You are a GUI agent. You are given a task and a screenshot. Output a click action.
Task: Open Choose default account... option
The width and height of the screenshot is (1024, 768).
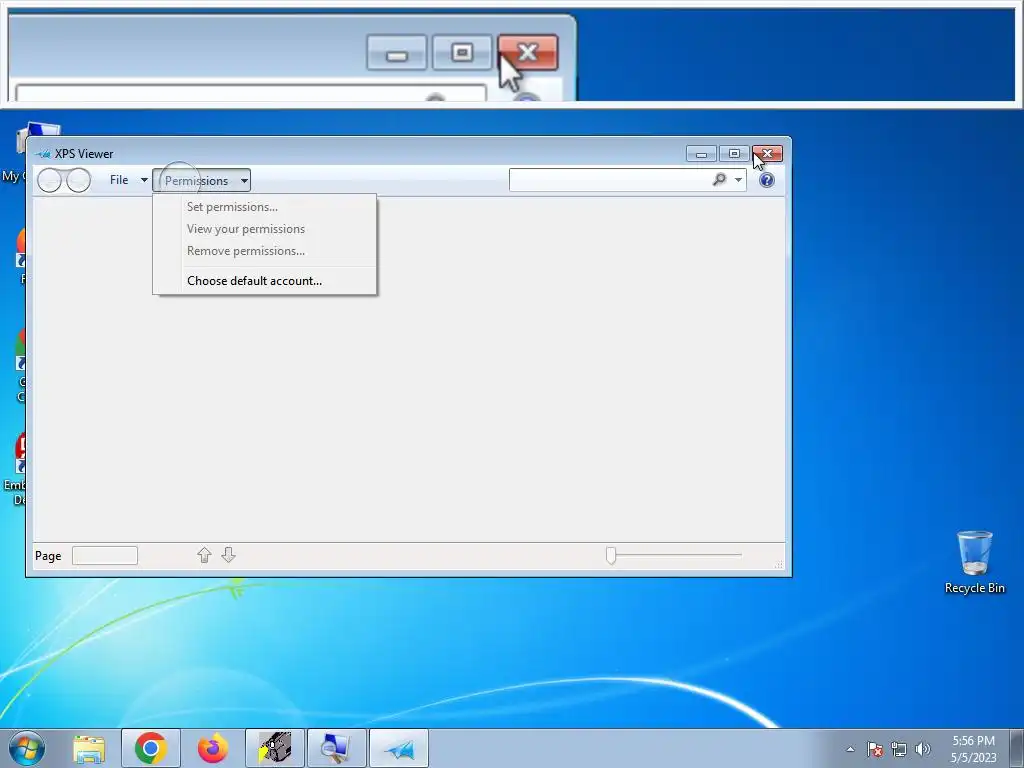click(x=254, y=281)
